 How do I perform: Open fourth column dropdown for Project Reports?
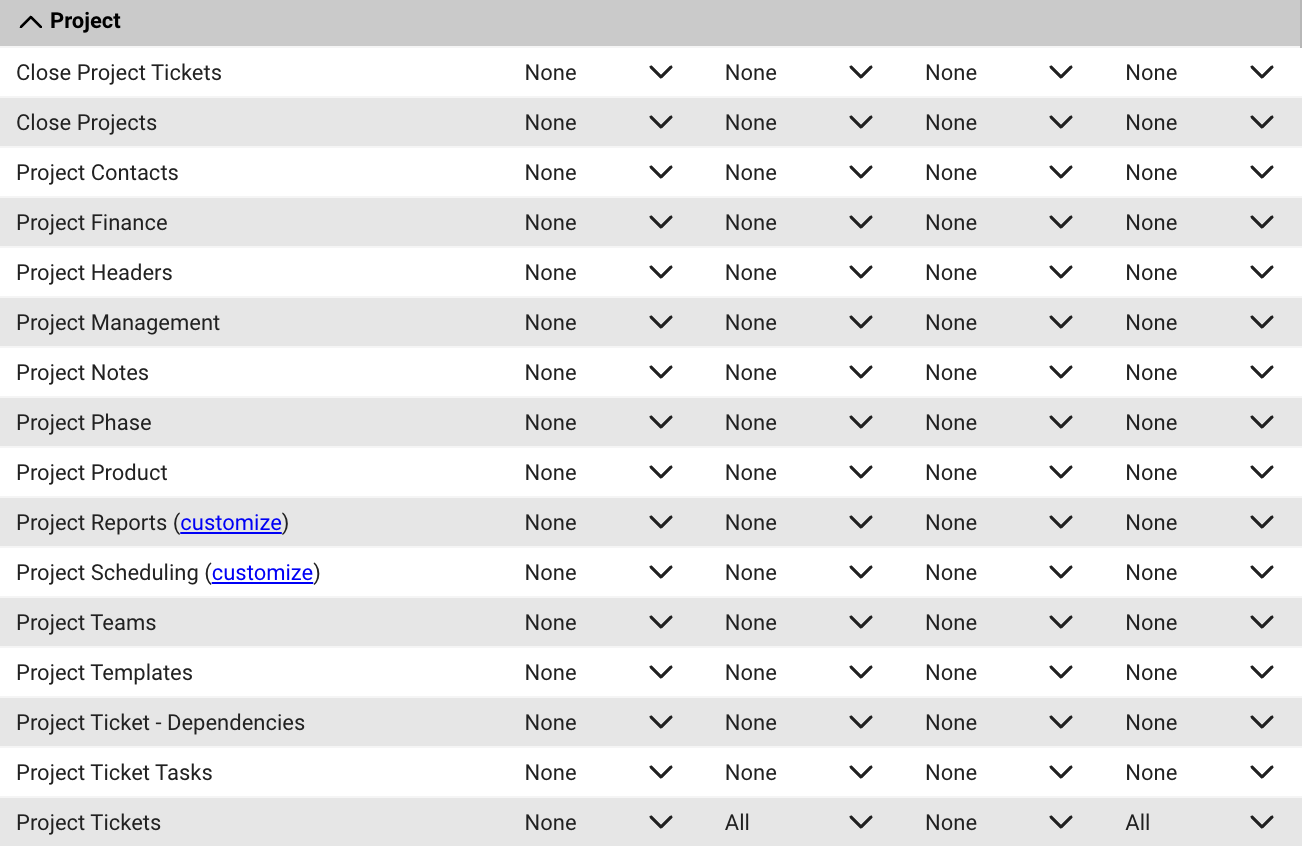[1262, 523]
